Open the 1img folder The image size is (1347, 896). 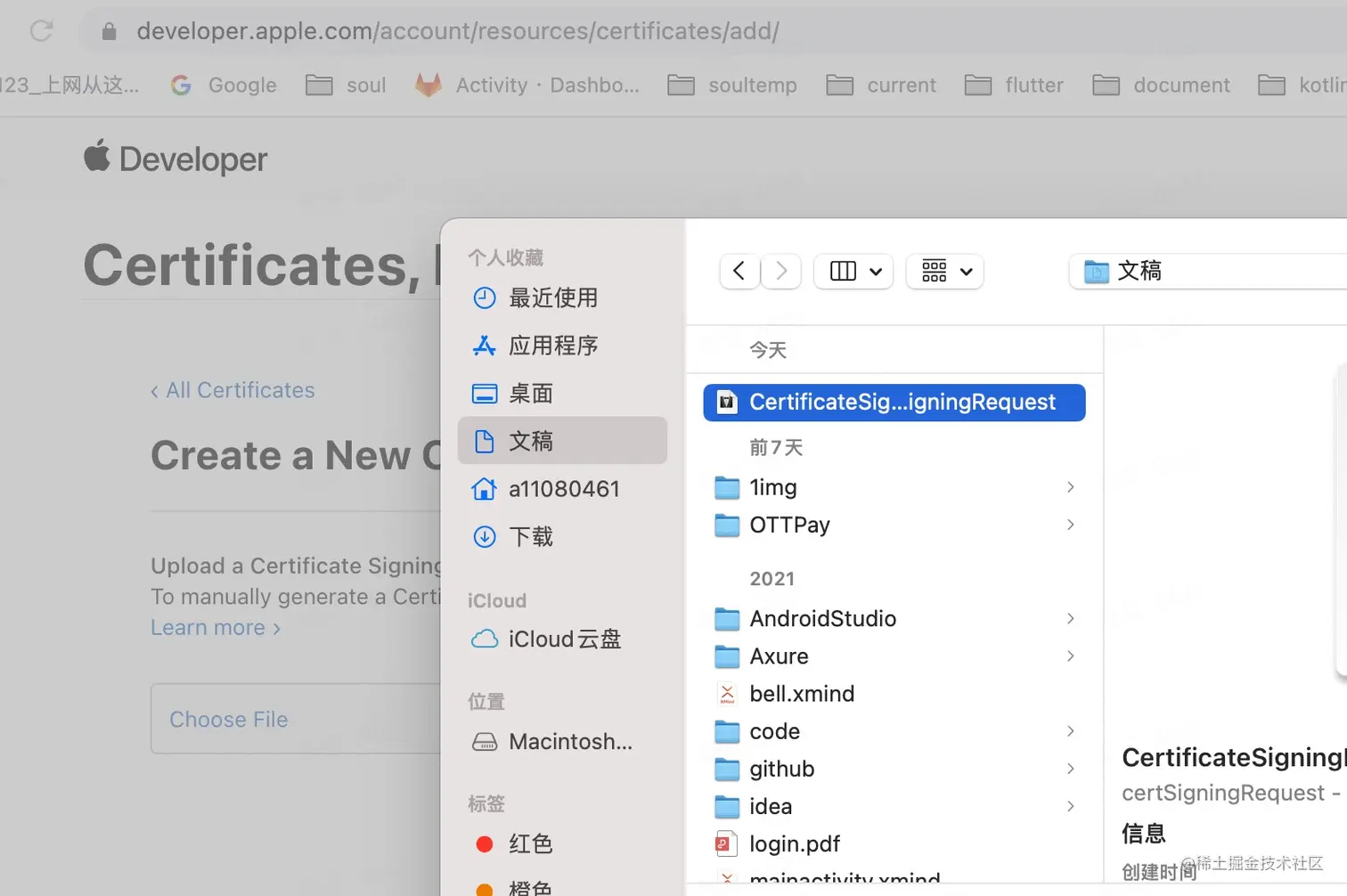(x=894, y=487)
